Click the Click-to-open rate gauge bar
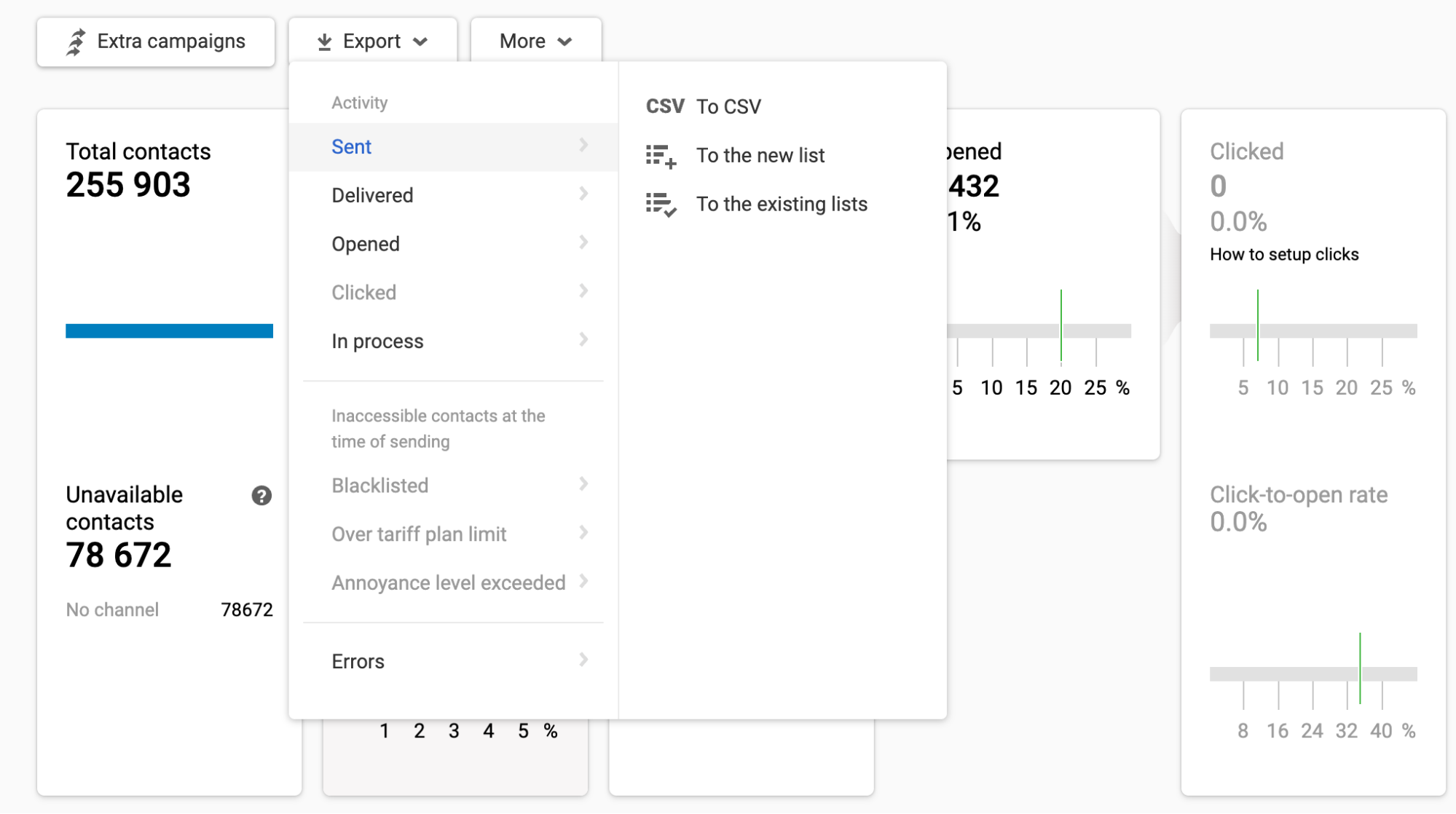 click(x=1313, y=674)
